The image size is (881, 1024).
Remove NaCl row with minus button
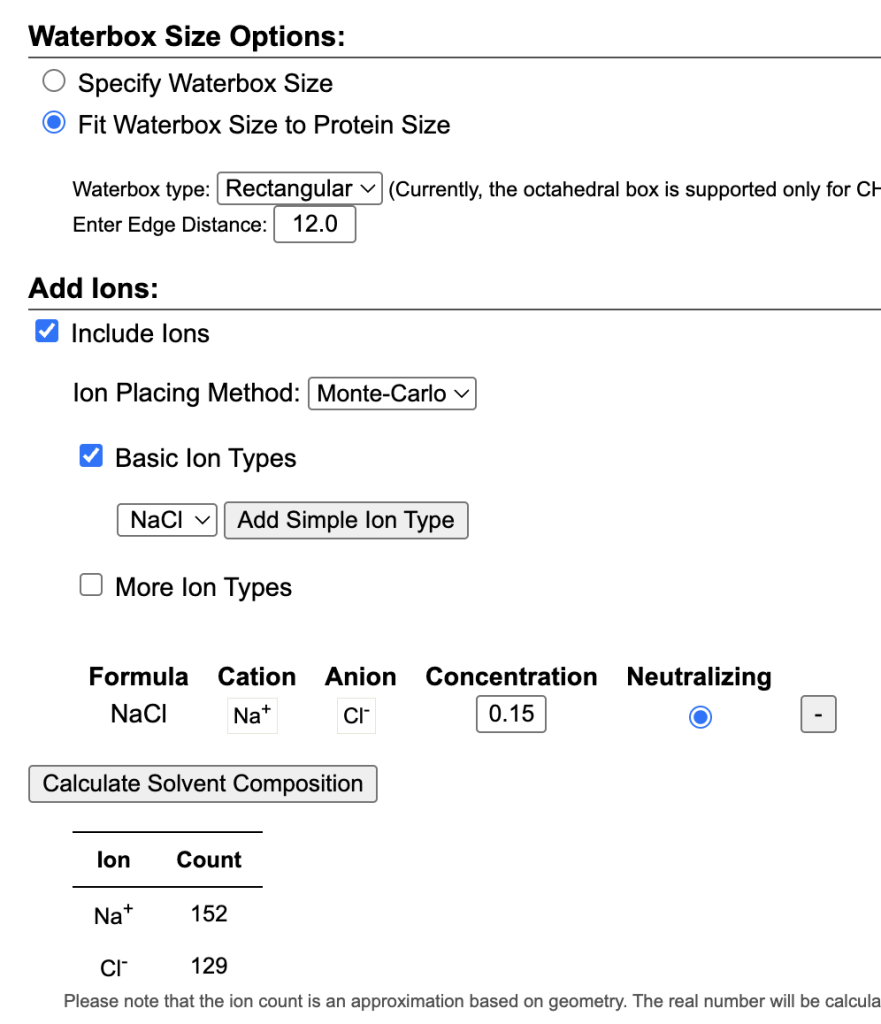(818, 715)
